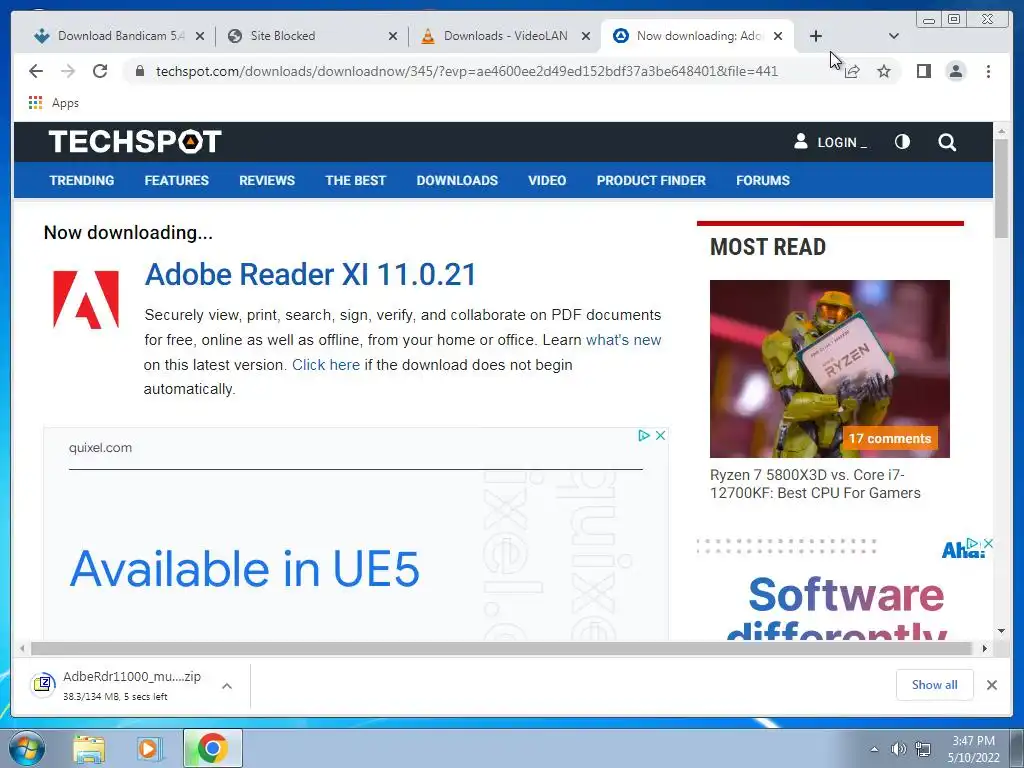Close the Site Blocked tab

pyautogui.click(x=392, y=36)
